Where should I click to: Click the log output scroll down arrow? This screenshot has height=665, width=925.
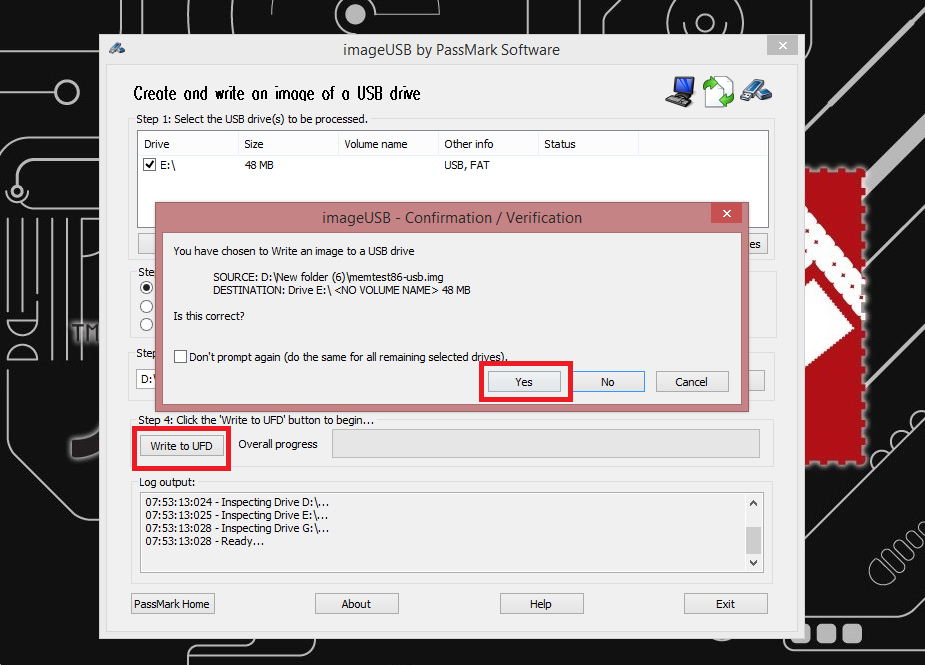coord(753,562)
